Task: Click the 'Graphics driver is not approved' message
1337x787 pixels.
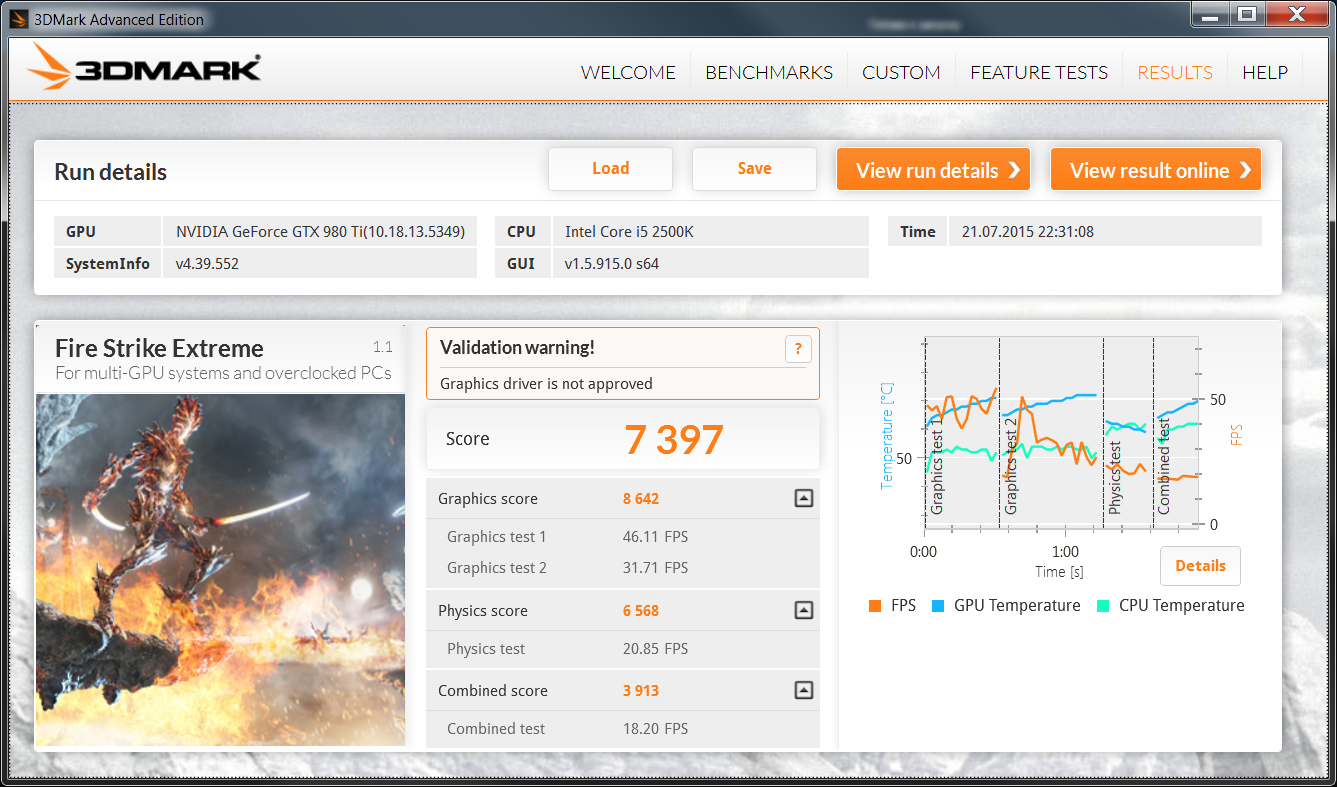Action: pos(546,383)
